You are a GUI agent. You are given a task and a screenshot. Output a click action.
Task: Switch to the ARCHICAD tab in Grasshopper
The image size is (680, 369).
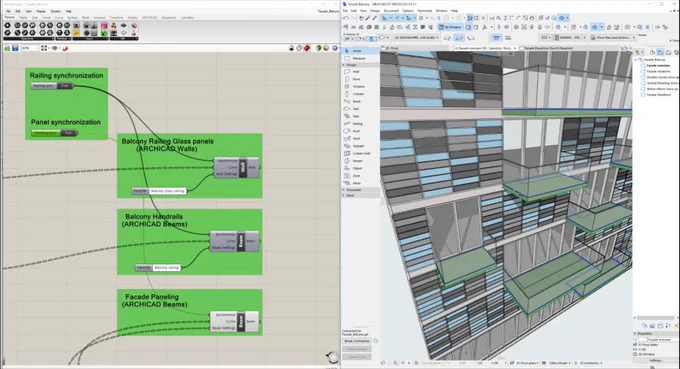pos(149,18)
